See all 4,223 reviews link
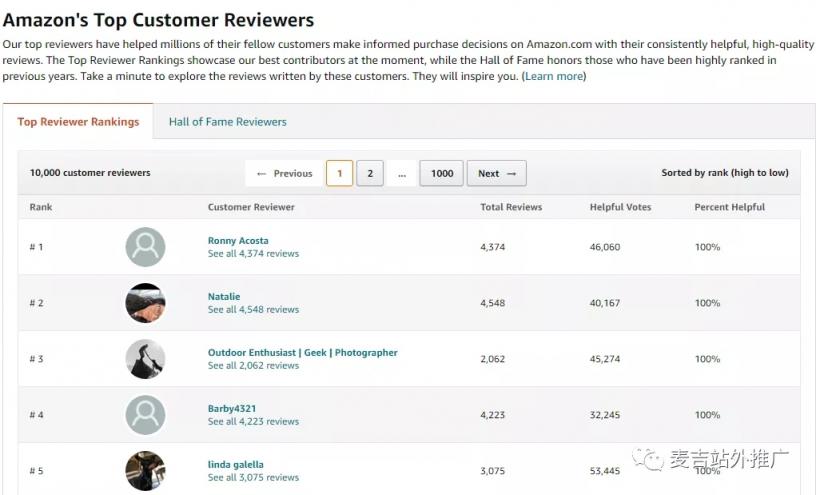This screenshot has width=816, height=495. click(253, 421)
